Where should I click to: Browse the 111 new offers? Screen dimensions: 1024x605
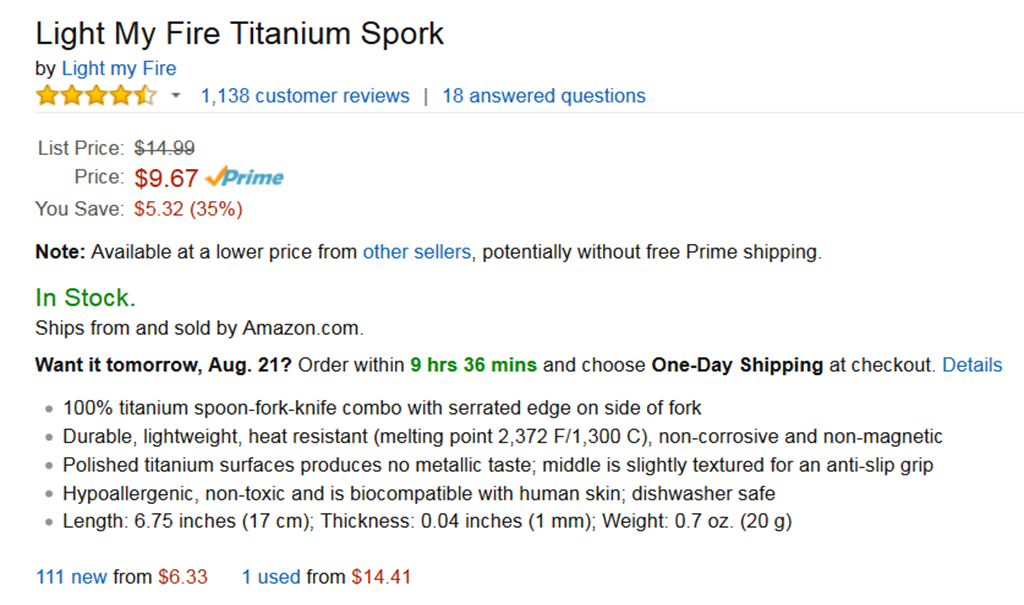tap(71, 577)
